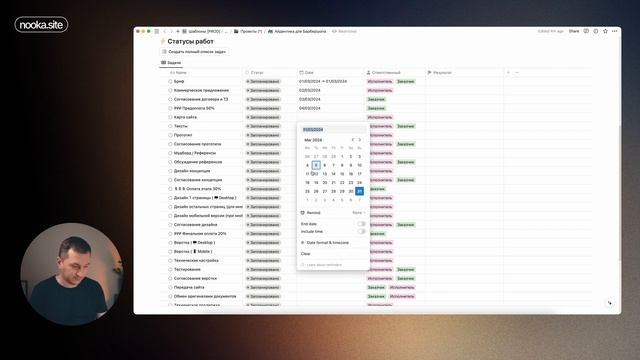Click the Статус column header
The image size is (640, 360).
(x=254, y=73)
